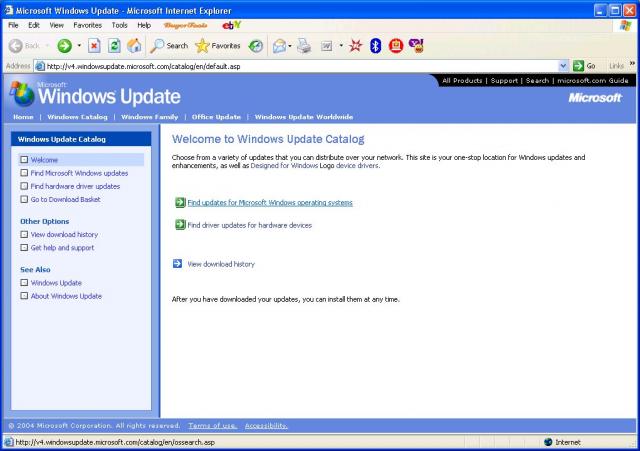Open Windows Family in navigation bar
Image resolution: width=640 pixels, height=451 pixels.
point(149,117)
